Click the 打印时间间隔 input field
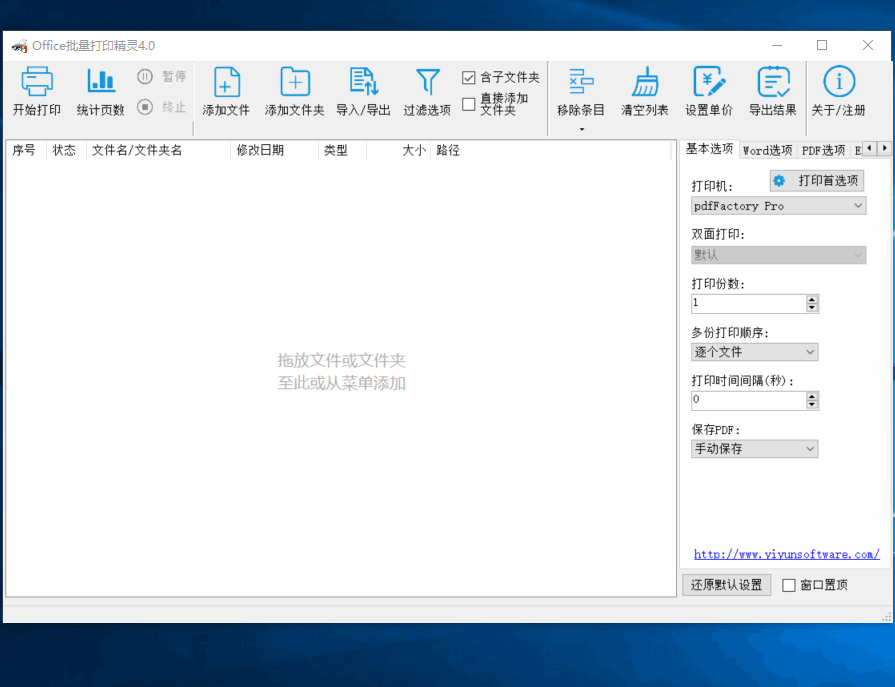Viewport: 895px width, 687px height. pyautogui.click(x=749, y=401)
